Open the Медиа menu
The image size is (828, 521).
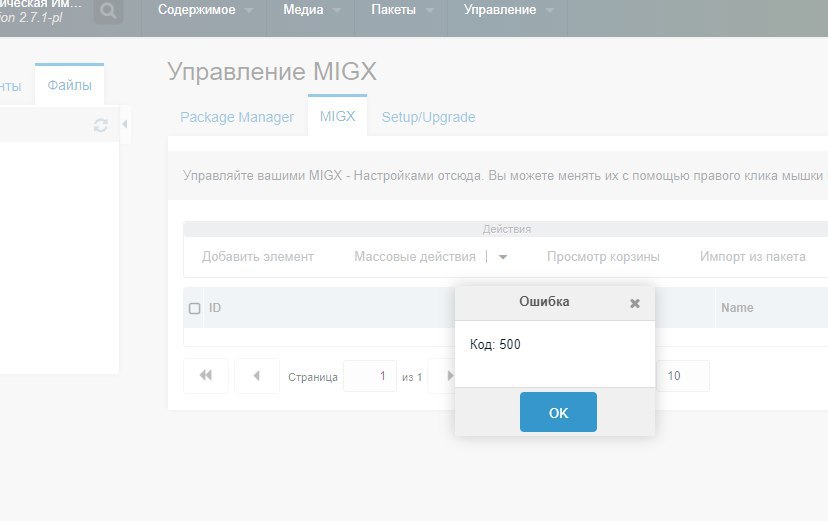coord(311,10)
